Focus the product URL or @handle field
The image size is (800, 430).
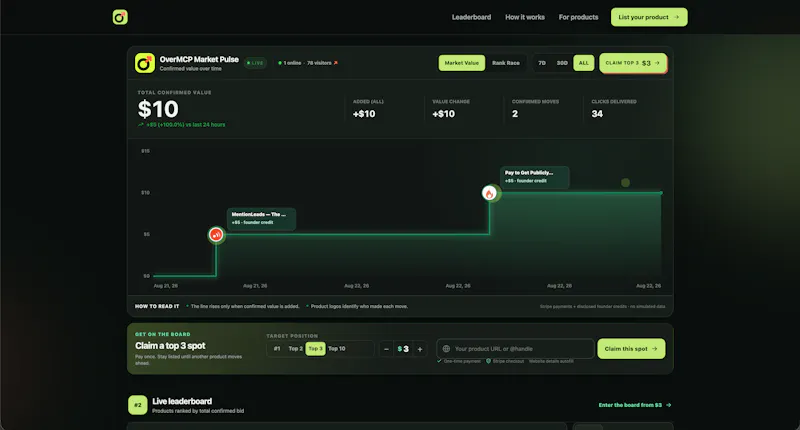pos(515,349)
